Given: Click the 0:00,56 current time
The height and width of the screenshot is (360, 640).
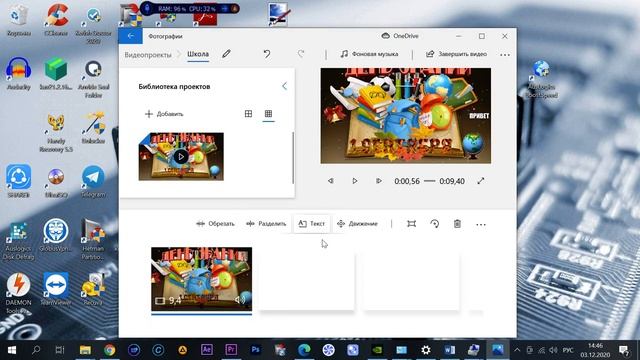Looking at the screenshot, I should pyautogui.click(x=407, y=181).
